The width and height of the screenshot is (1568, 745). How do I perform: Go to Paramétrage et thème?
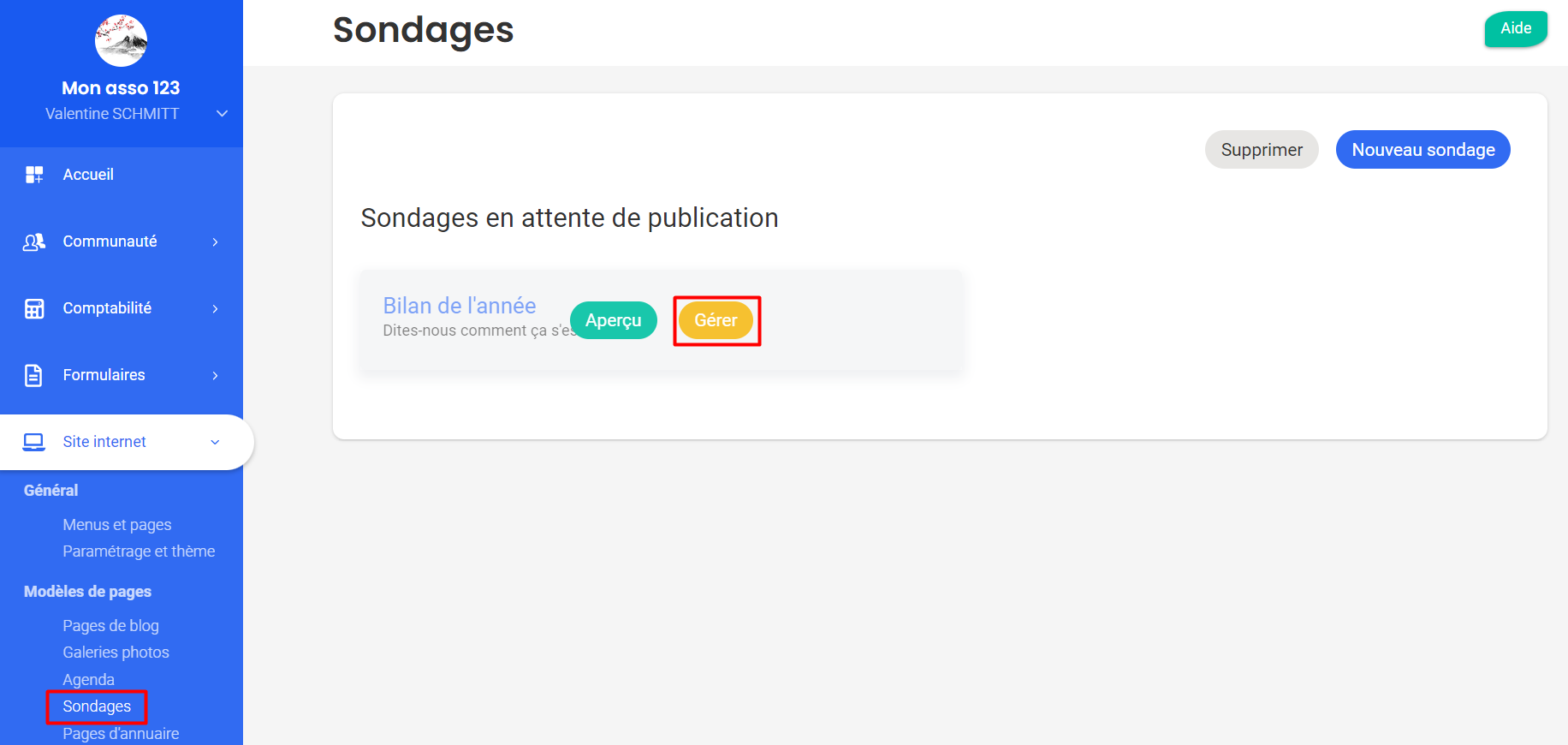click(x=139, y=551)
